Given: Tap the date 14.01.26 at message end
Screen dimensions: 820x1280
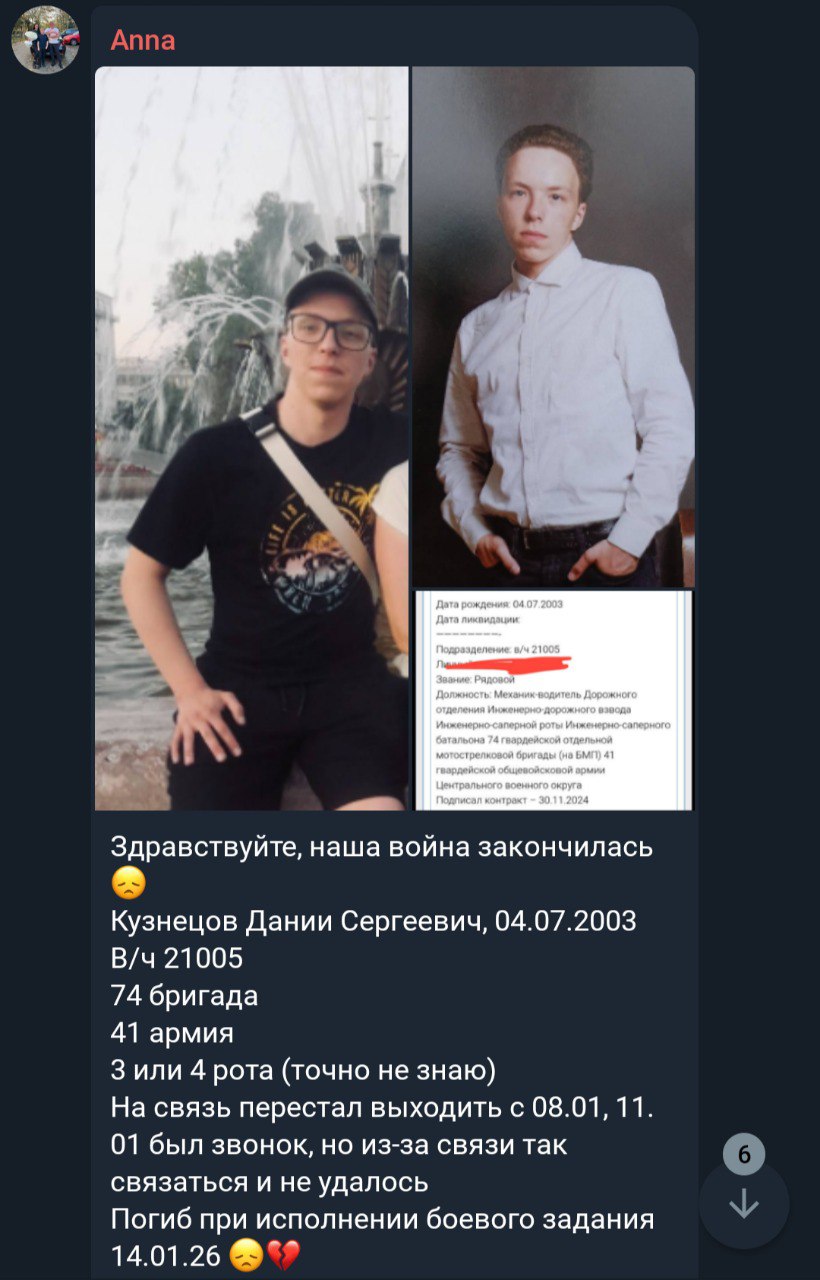Looking at the screenshot, I should [166, 1256].
